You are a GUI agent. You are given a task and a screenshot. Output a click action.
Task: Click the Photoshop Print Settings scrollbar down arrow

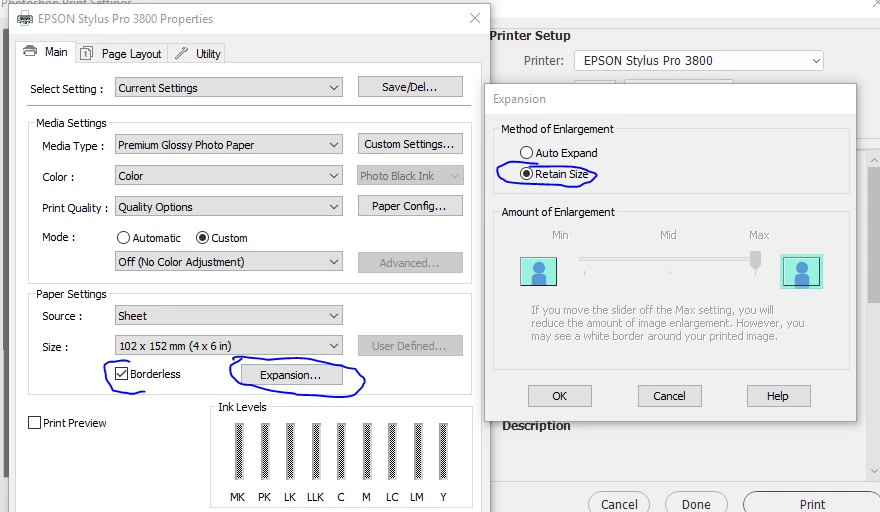click(874, 471)
